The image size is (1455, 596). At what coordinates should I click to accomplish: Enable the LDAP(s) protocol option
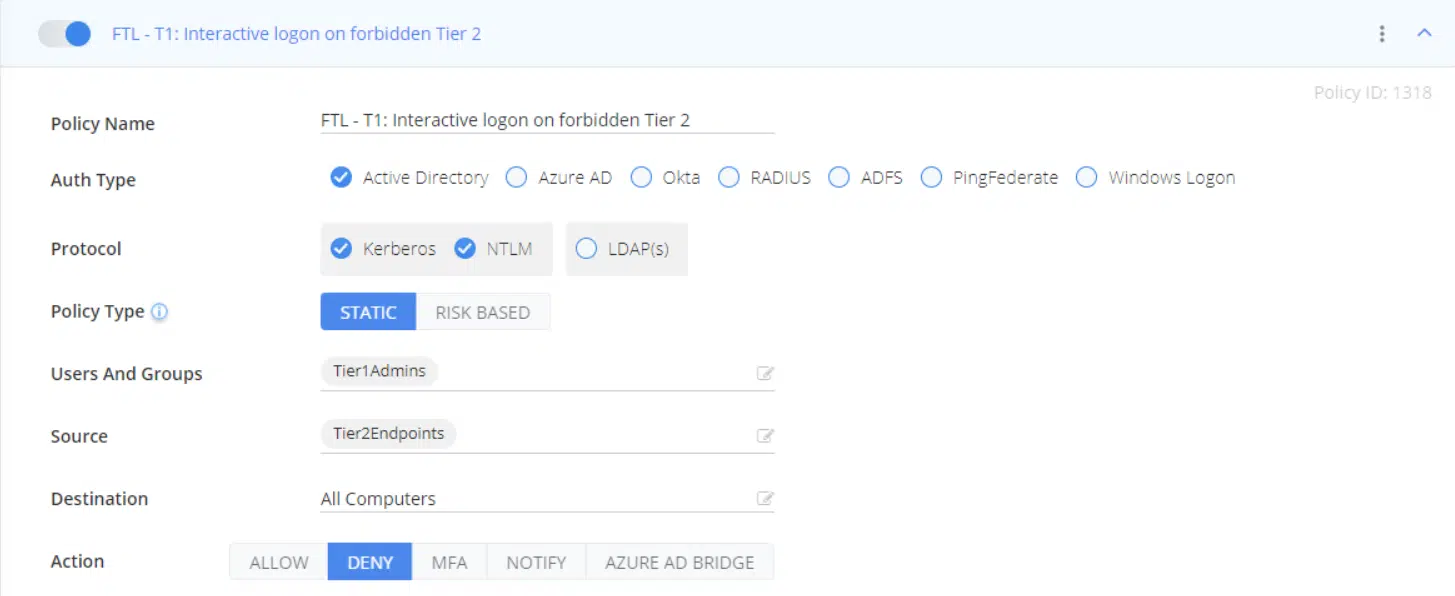[587, 249]
